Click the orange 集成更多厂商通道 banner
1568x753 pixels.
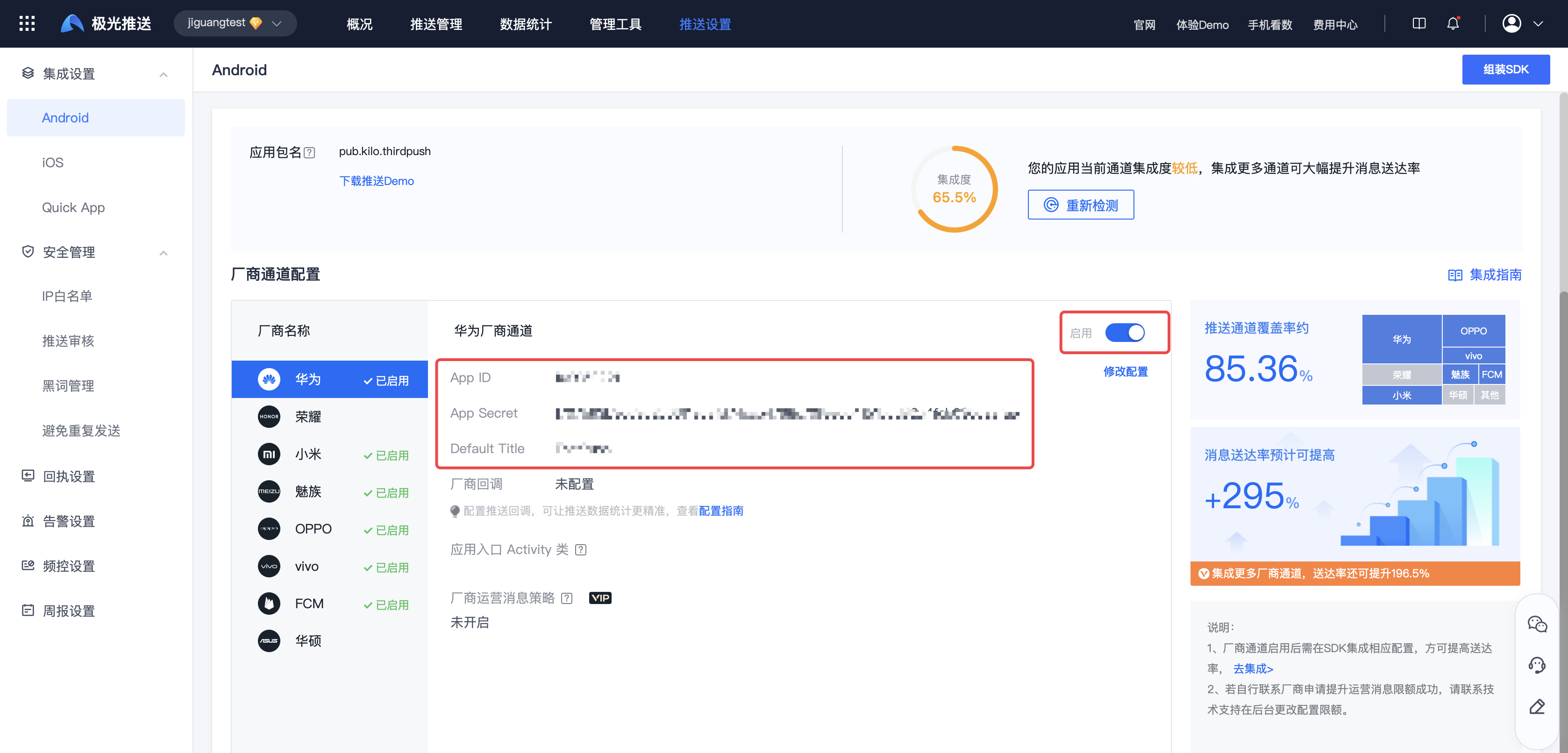[1355, 574]
